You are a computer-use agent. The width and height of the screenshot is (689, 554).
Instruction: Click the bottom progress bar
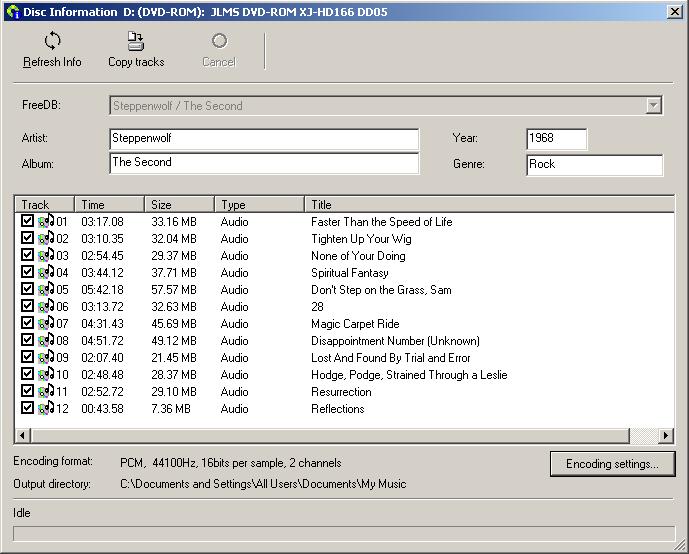344,534
